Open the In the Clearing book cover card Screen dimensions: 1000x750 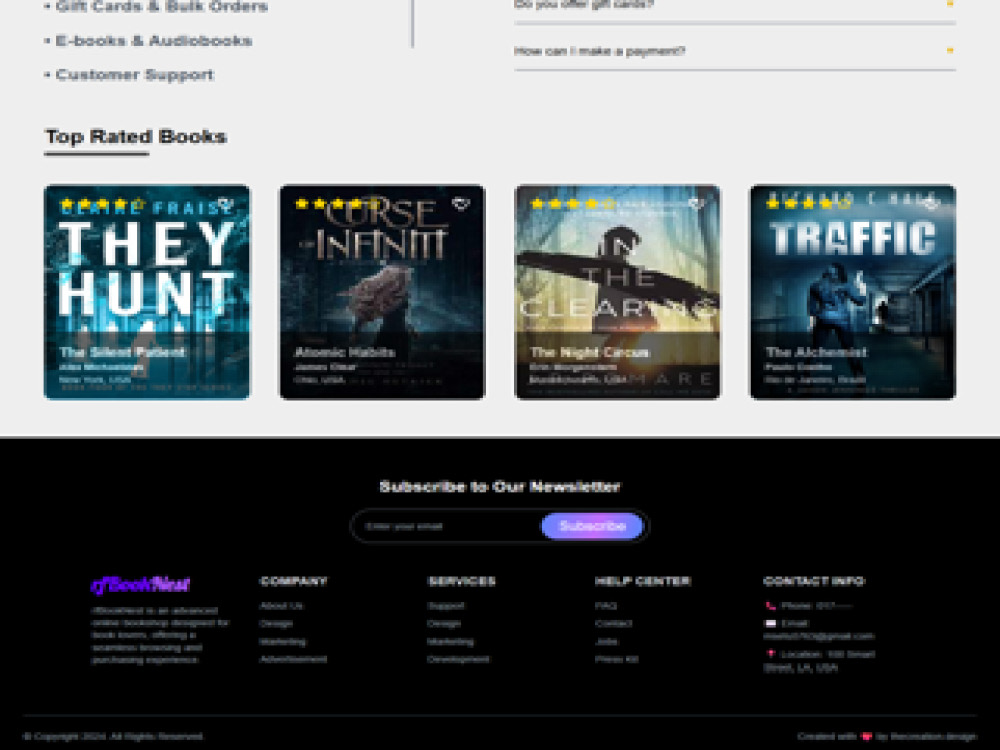(x=617, y=292)
